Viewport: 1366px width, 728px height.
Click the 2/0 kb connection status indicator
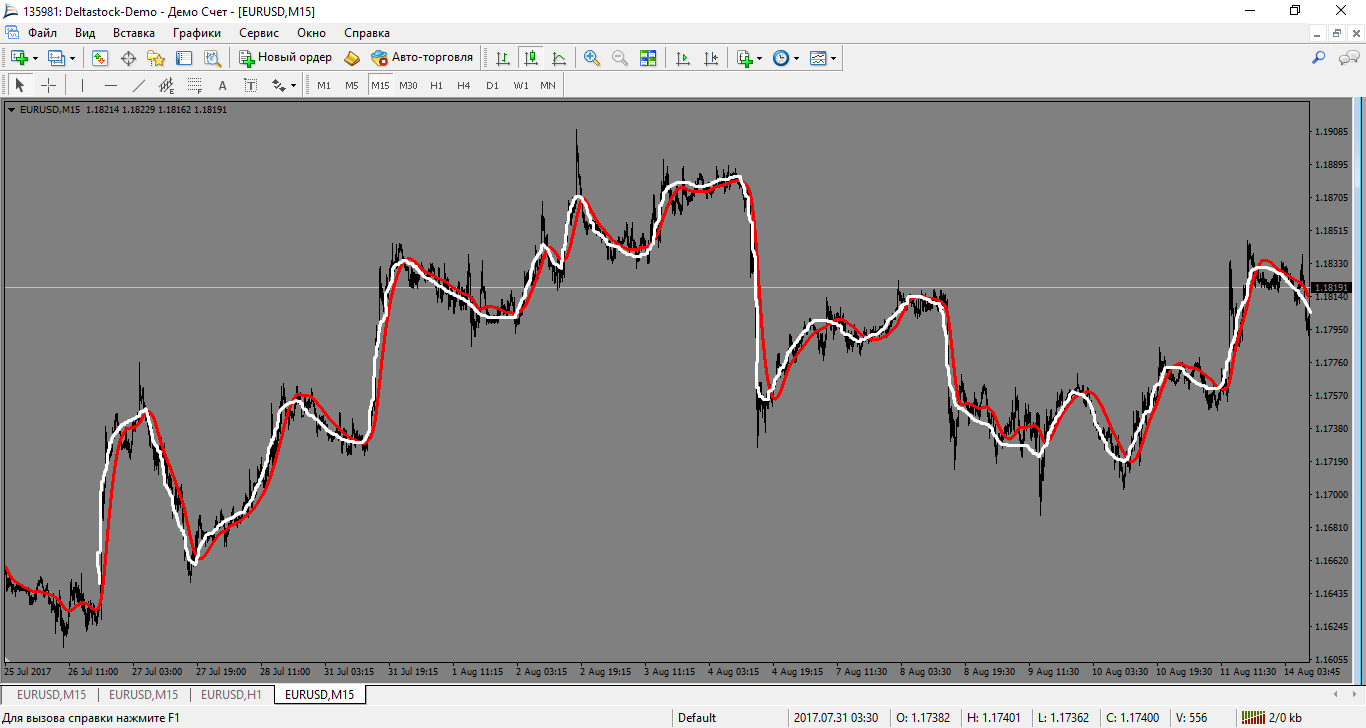click(1271, 717)
